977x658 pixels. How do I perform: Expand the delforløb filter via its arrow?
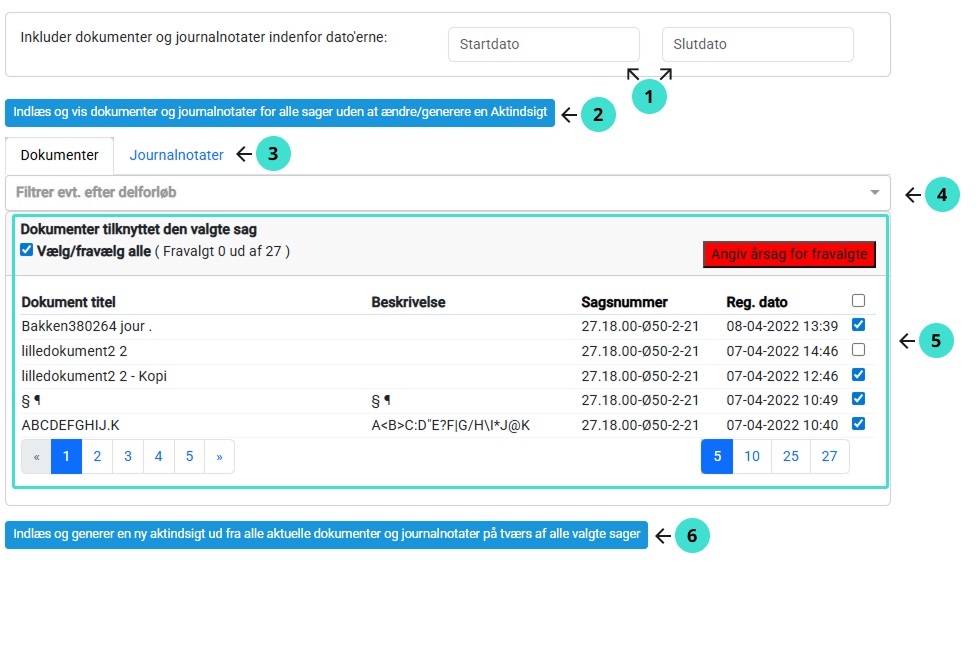point(875,192)
